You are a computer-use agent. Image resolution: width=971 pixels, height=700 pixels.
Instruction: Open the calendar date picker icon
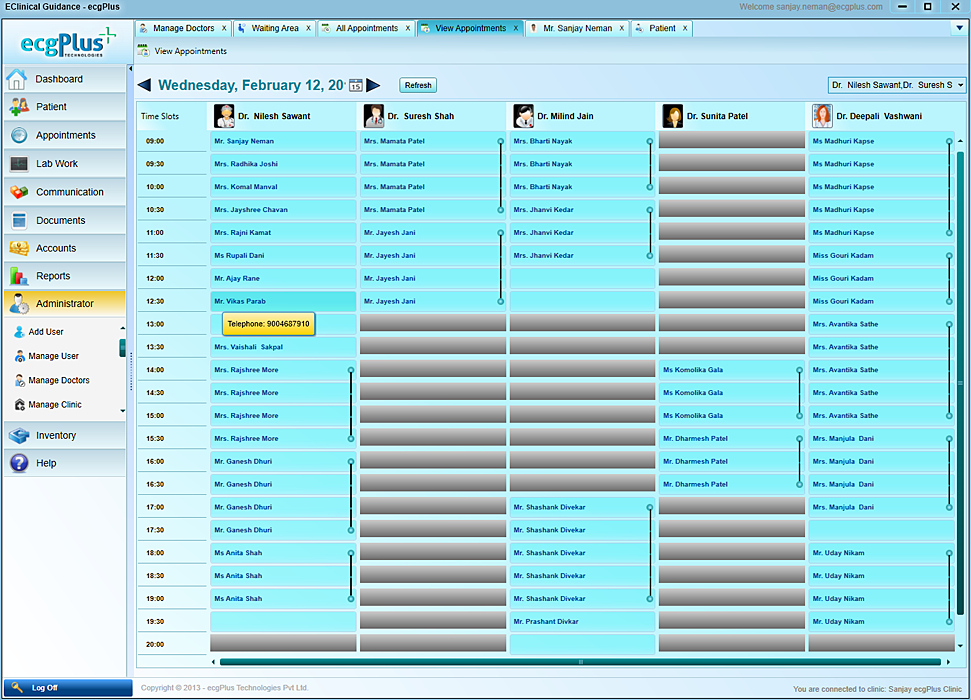tap(355, 86)
